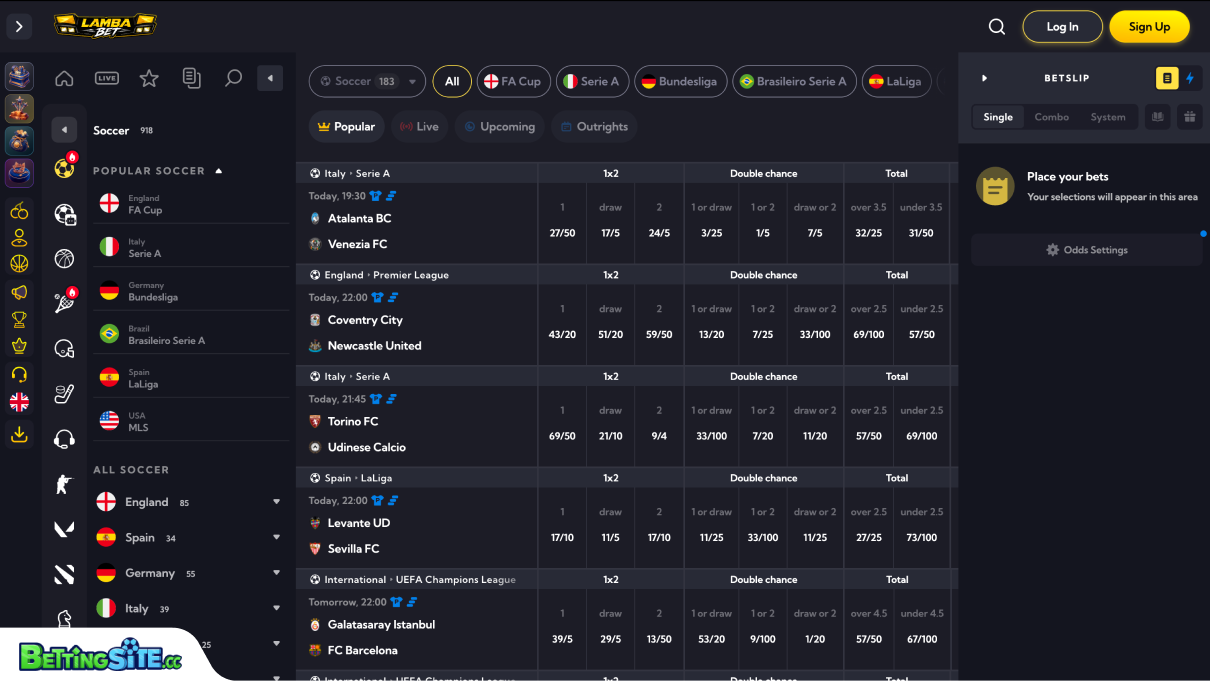Screen dimensions: 1210x681
Task: Enable quick bet lightning toggle
Action: click(x=1190, y=78)
